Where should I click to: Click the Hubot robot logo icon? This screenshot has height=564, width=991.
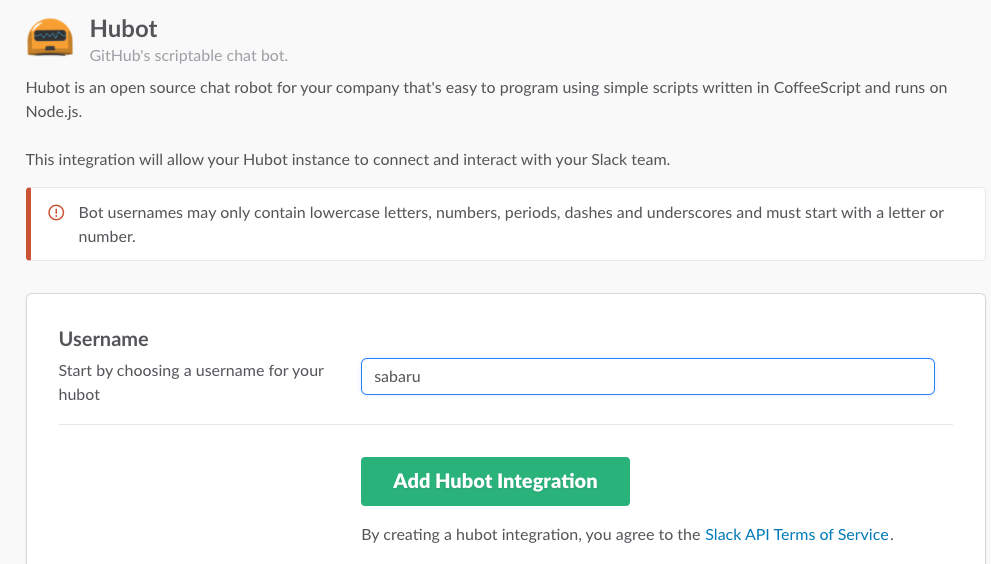(x=49, y=37)
